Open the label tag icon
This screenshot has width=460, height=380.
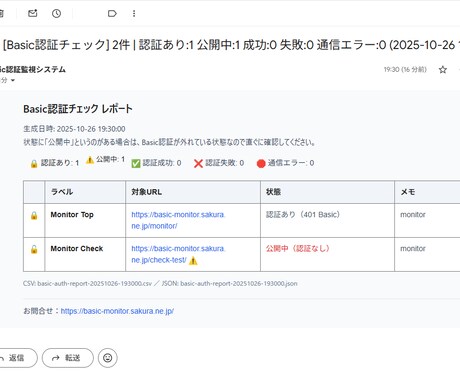click(112, 13)
